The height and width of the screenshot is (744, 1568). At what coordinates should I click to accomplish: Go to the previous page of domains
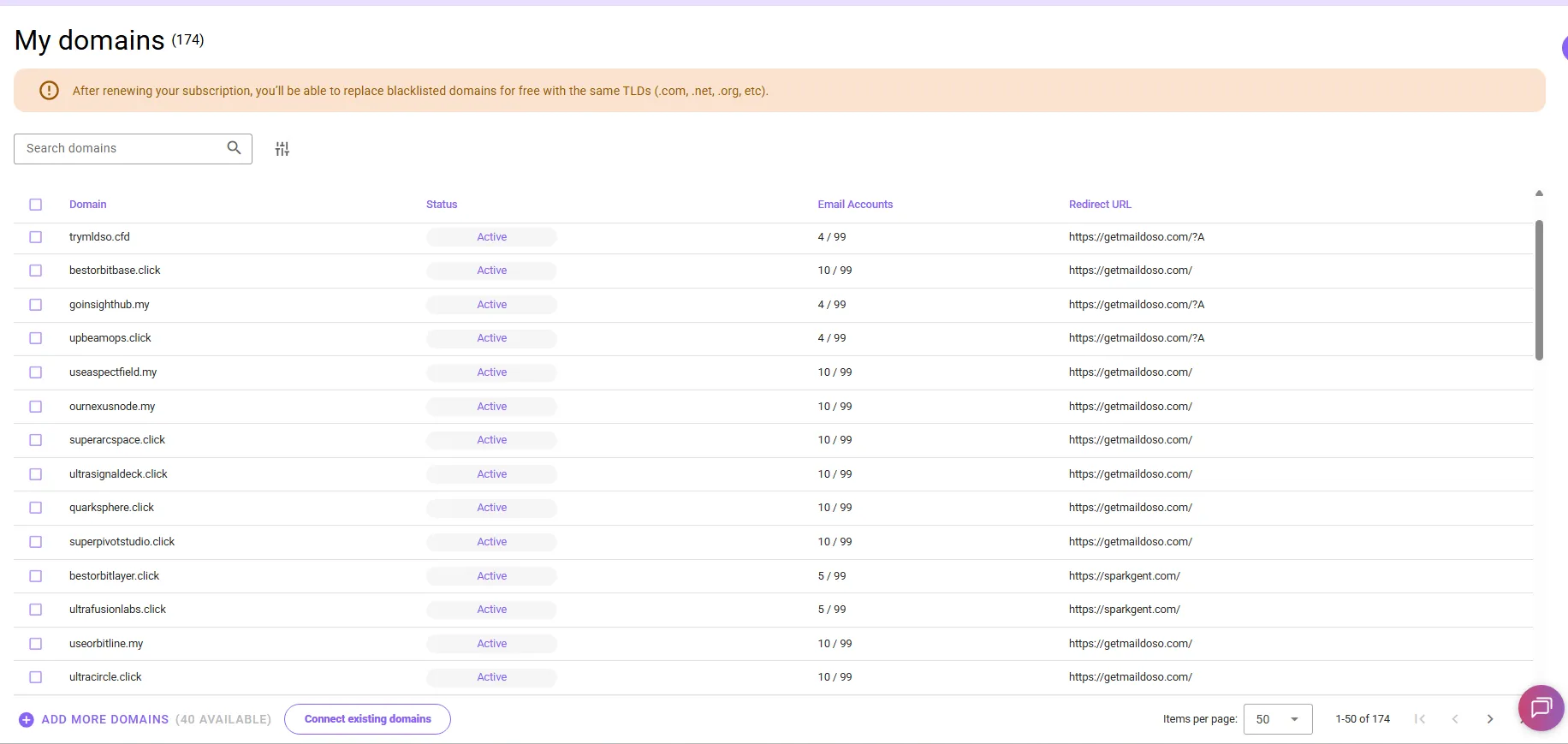(1455, 719)
